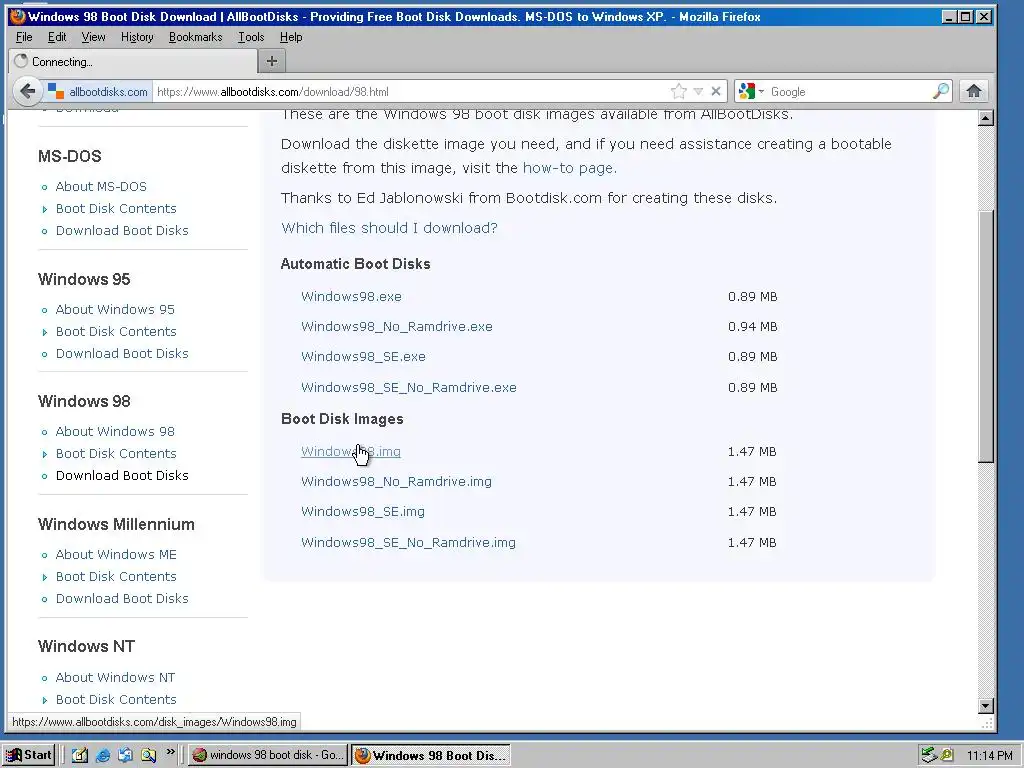The height and width of the screenshot is (768, 1024).
Task: Select 'Windows 98 Boot Dis...' taskbar button
Action: click(x=431, y=755)
